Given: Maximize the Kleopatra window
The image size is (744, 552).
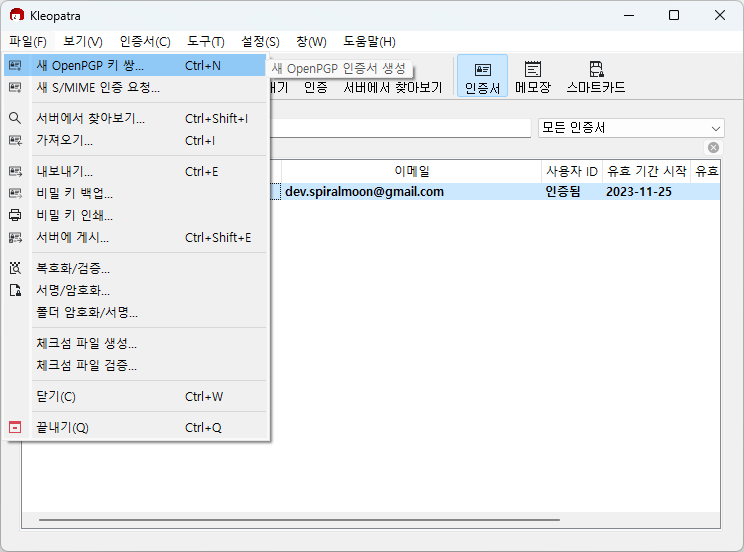Looking at the screenshot, I should coord(674,15).
